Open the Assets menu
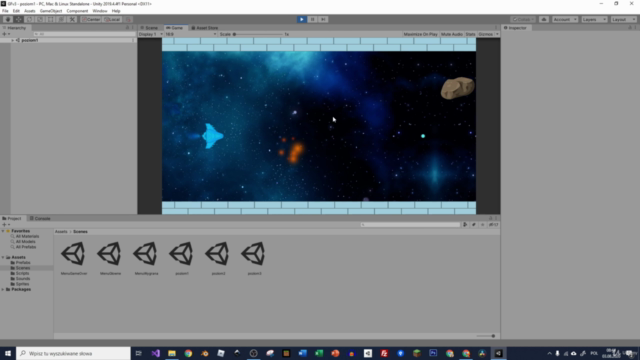Viewport: 640px width, 360px height. click(x=30, y=11)
